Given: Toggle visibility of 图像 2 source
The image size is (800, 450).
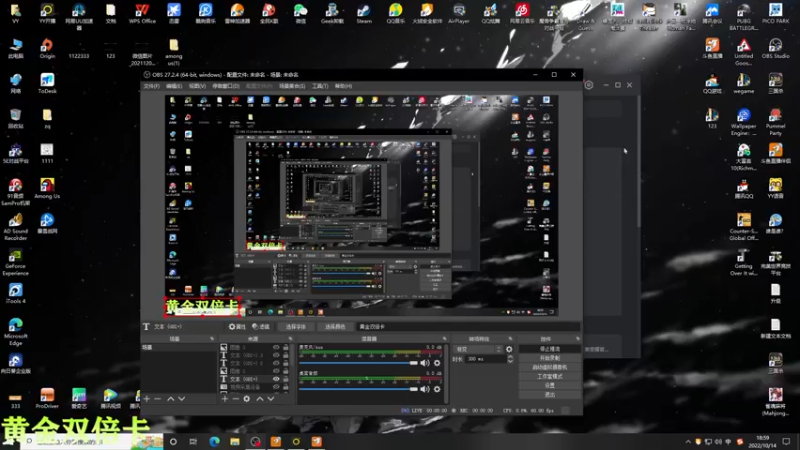Looking at the screenshot, I should [x=276, y=371].
